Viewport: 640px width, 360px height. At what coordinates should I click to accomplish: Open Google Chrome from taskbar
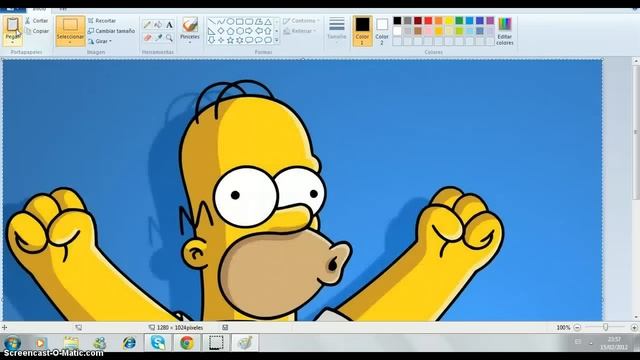[x=187, y=343]
